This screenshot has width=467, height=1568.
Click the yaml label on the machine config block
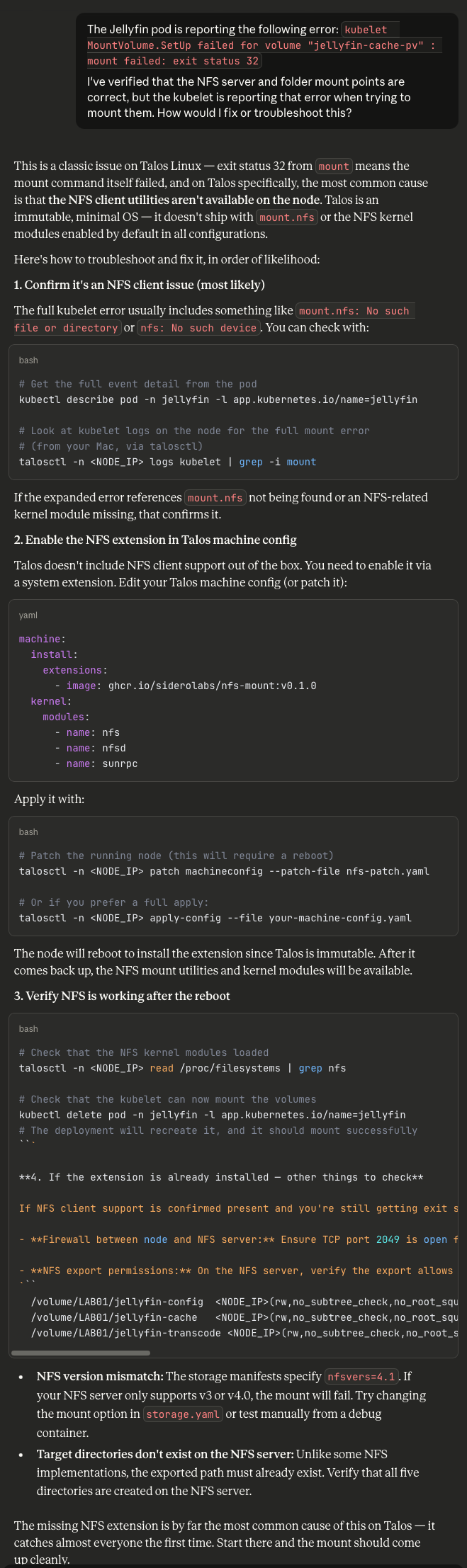pos(28,615)
